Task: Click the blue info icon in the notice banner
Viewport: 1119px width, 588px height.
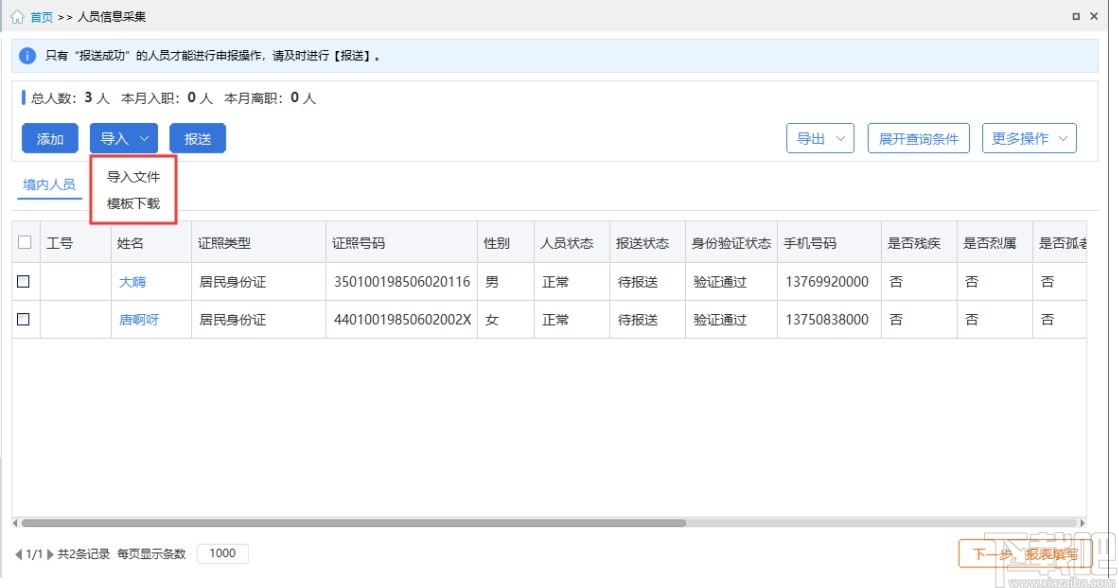Action: 26,56
